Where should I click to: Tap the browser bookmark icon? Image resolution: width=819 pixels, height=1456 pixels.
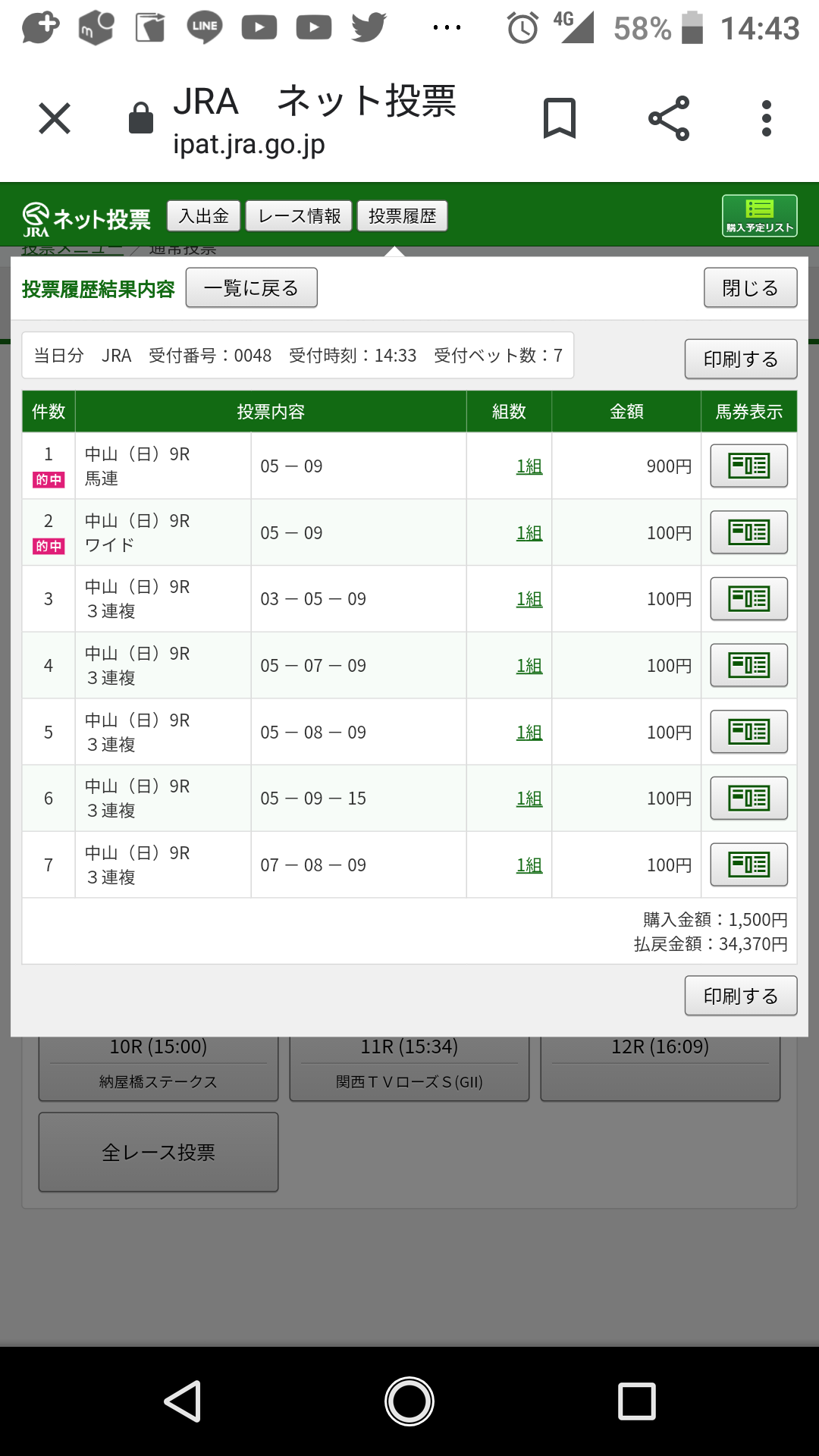(560, 118)
